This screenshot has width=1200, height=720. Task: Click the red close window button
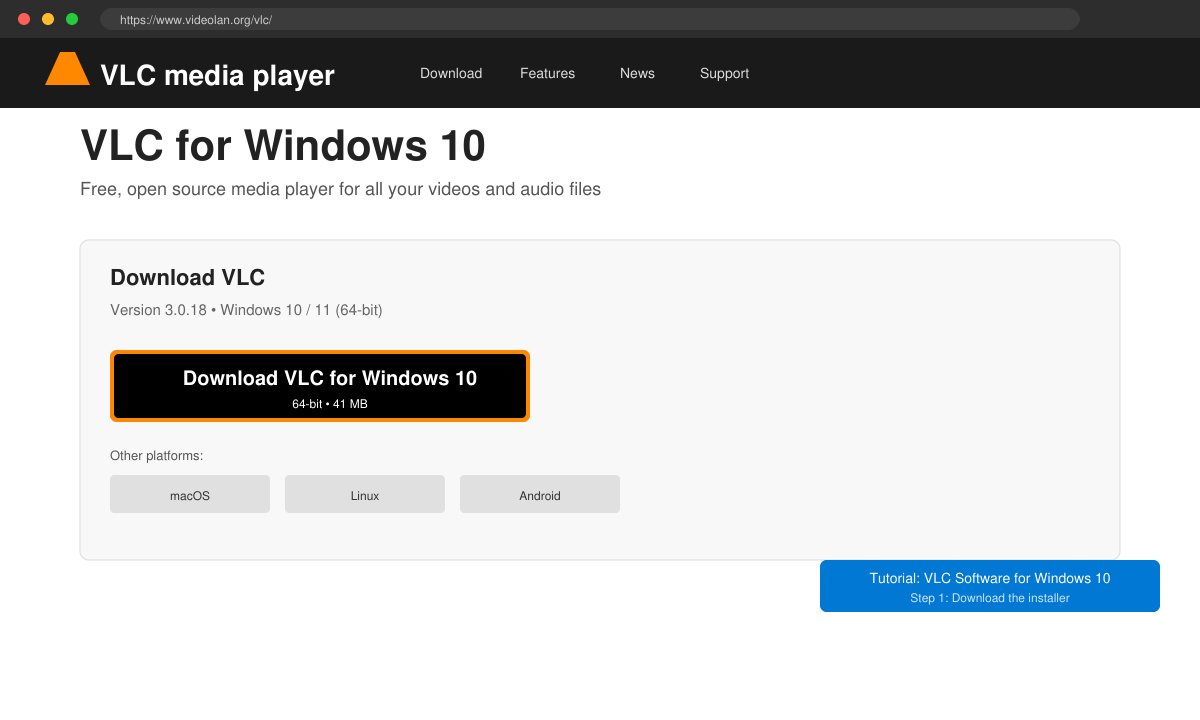tap(24, 19)
